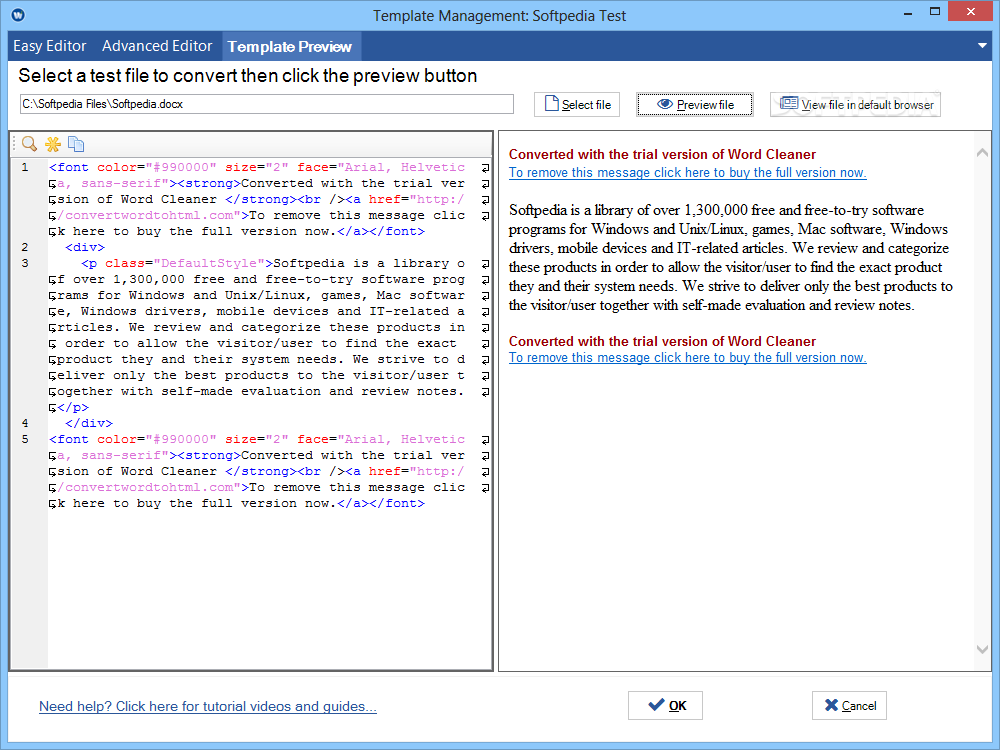Click the Softpedia paragraph in the preview
1000x750 pixels.
pos(731,258)
